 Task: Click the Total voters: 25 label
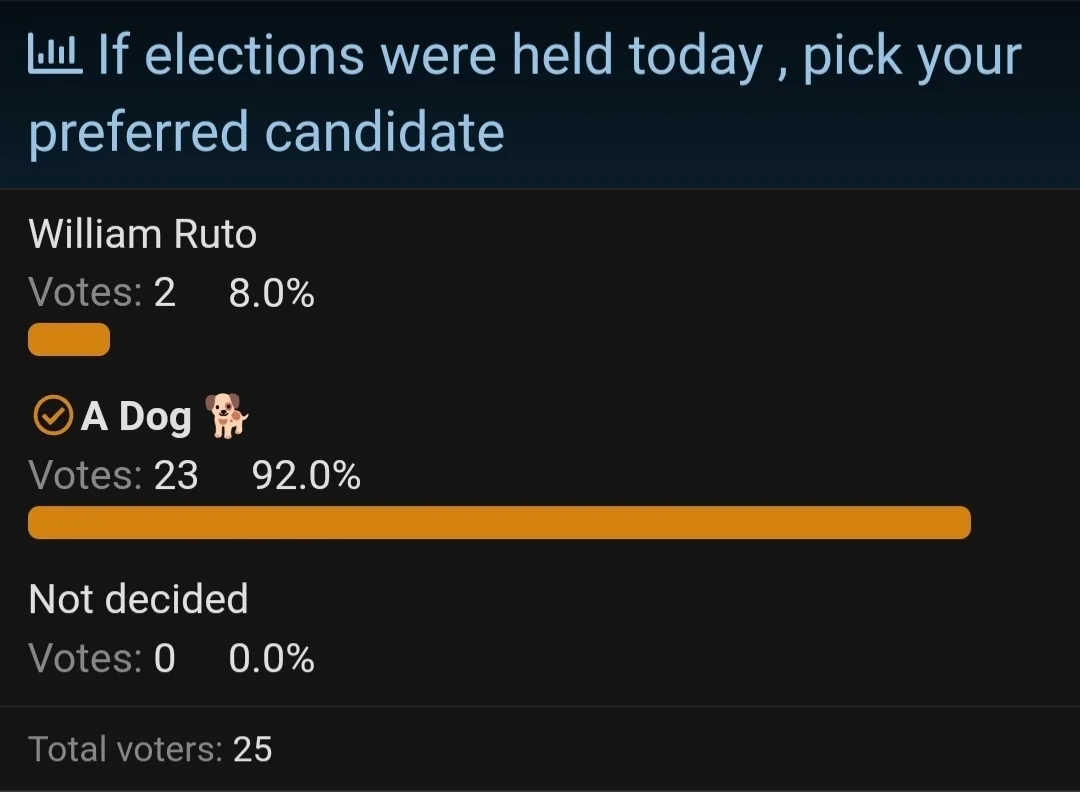[x=150, y=749]
